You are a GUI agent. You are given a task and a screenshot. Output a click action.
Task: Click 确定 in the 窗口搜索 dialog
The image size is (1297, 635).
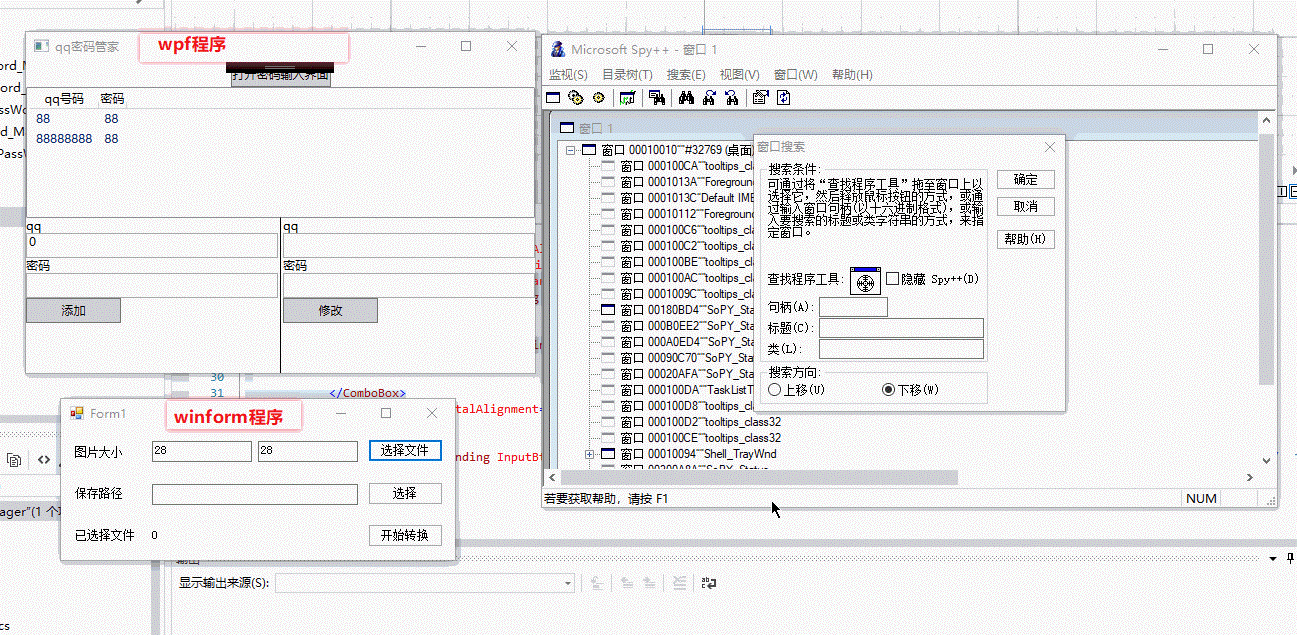tap(1026, 180)
